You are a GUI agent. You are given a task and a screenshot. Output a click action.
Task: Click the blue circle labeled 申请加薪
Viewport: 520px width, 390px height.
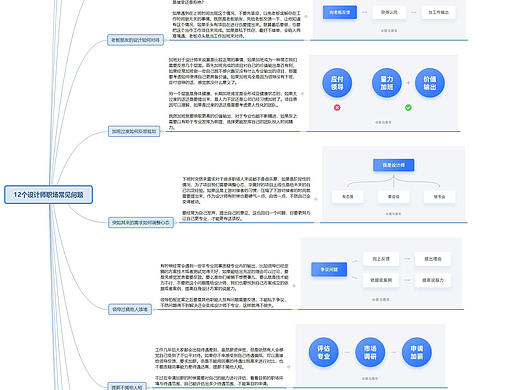[417, 352]
